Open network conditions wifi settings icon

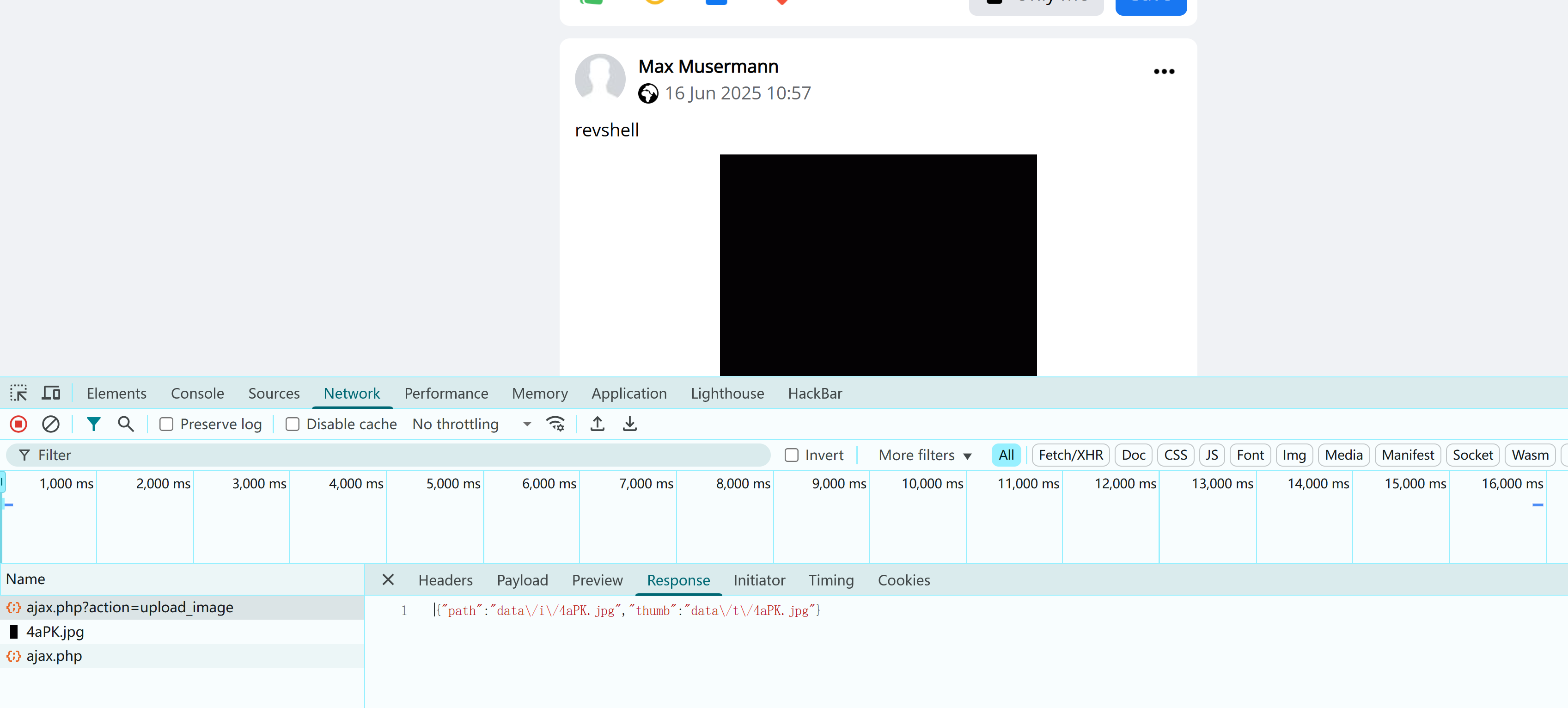pyautogui.click(x=556, y=424)
